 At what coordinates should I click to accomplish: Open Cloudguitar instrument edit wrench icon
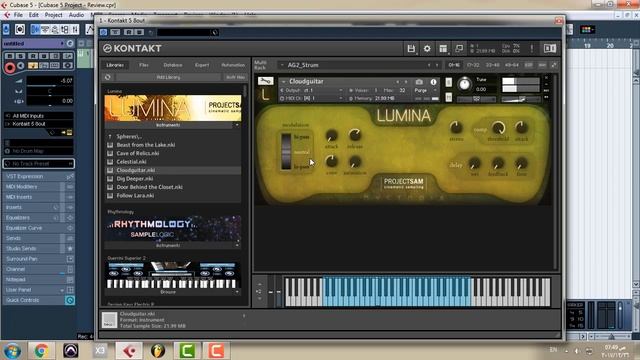tap(265, 81)
